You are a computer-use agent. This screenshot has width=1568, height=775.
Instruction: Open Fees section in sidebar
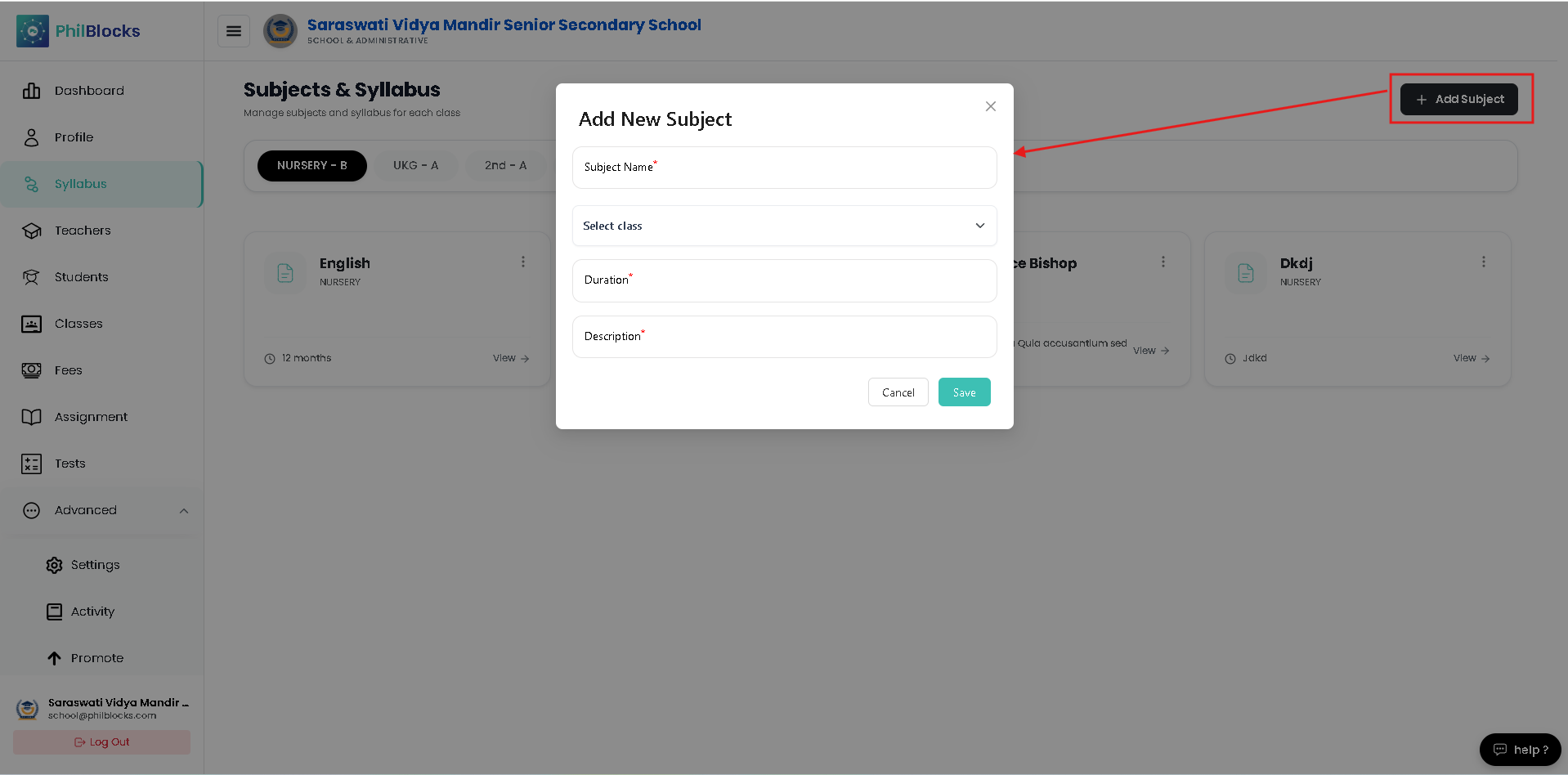pyautogui.click(x=102, y=370)
